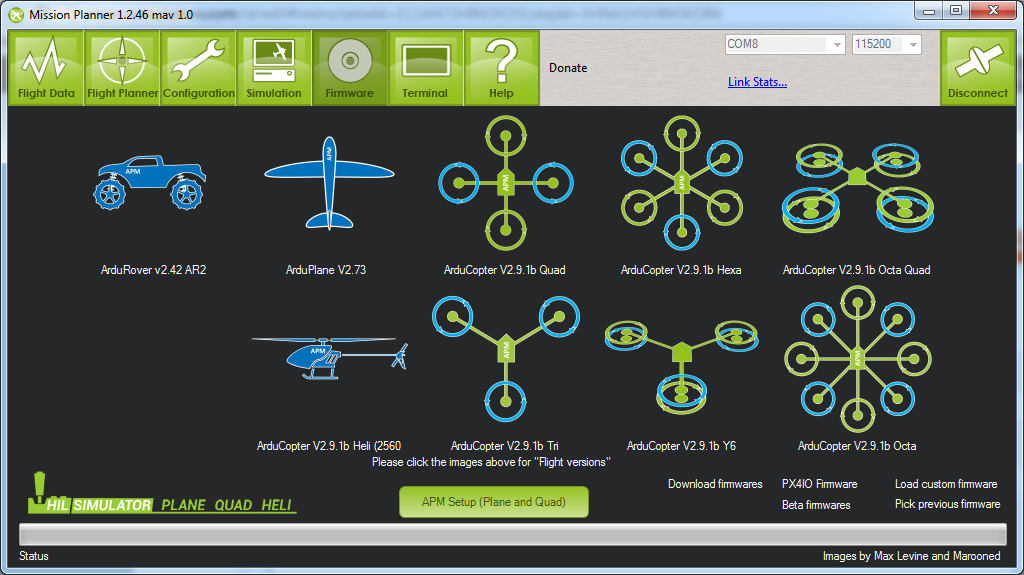Maximize the Mission Planner window
The width and height of the screenshot is (1024, 575).
pyautogui.click(x=956, y=10)
